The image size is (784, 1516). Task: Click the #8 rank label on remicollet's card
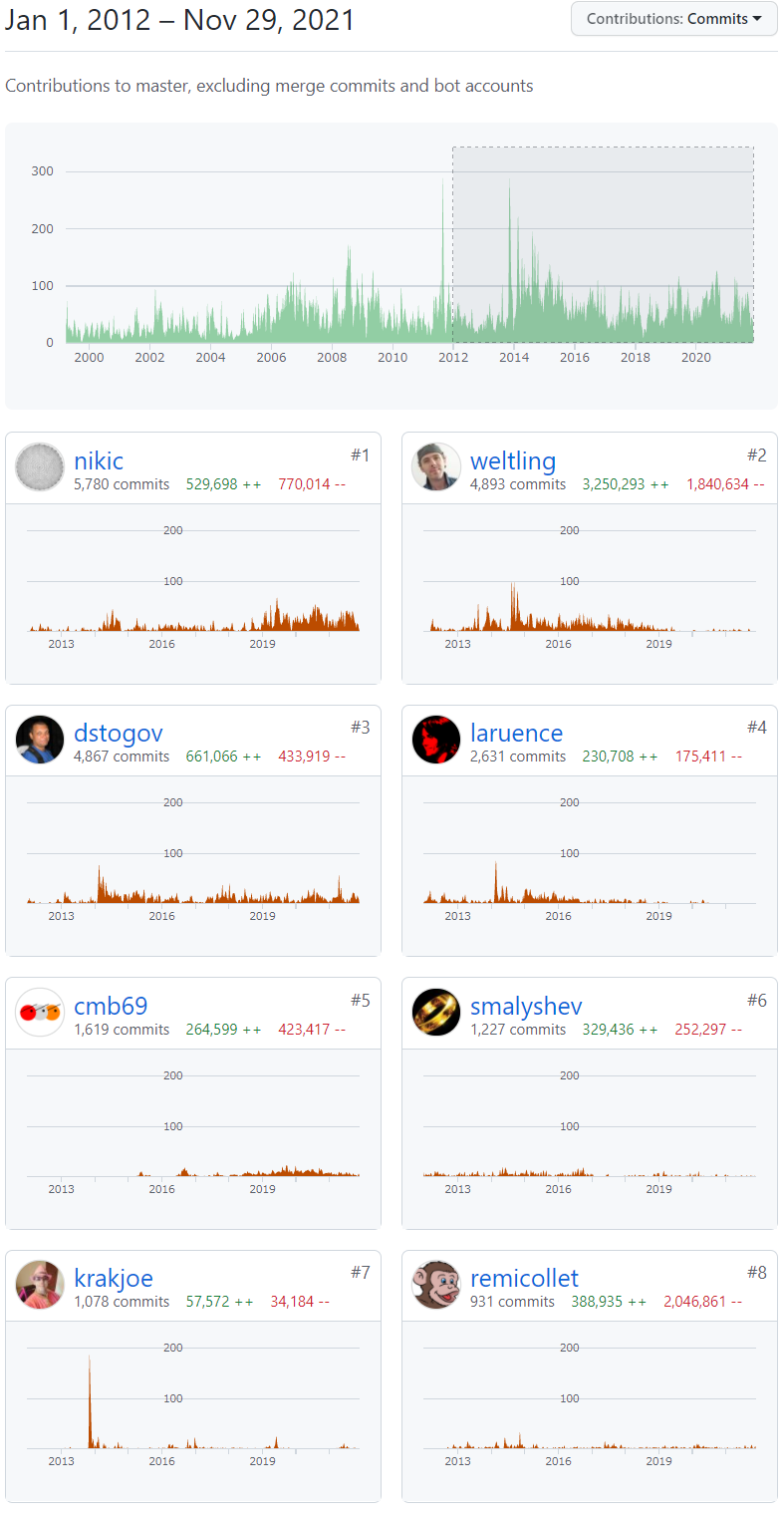[x=757, y=1273]
